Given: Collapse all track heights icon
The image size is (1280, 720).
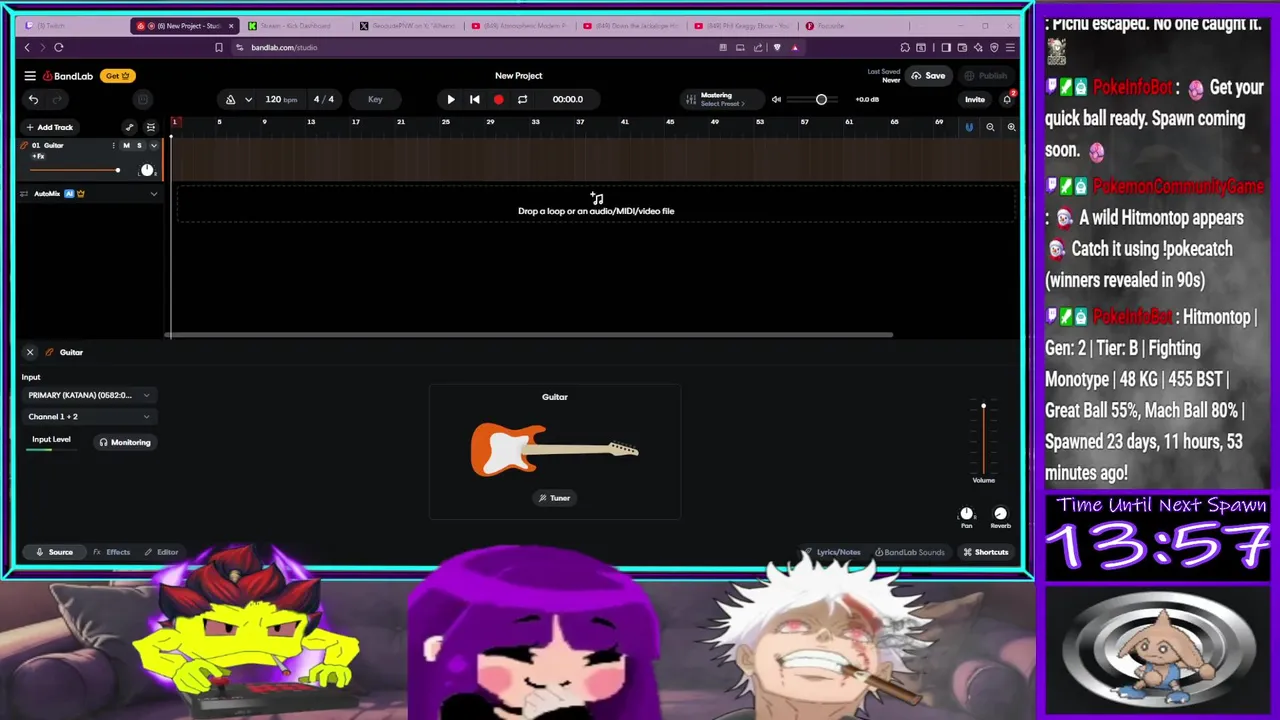Looking at the screenshot, I should tap(151, 127).
